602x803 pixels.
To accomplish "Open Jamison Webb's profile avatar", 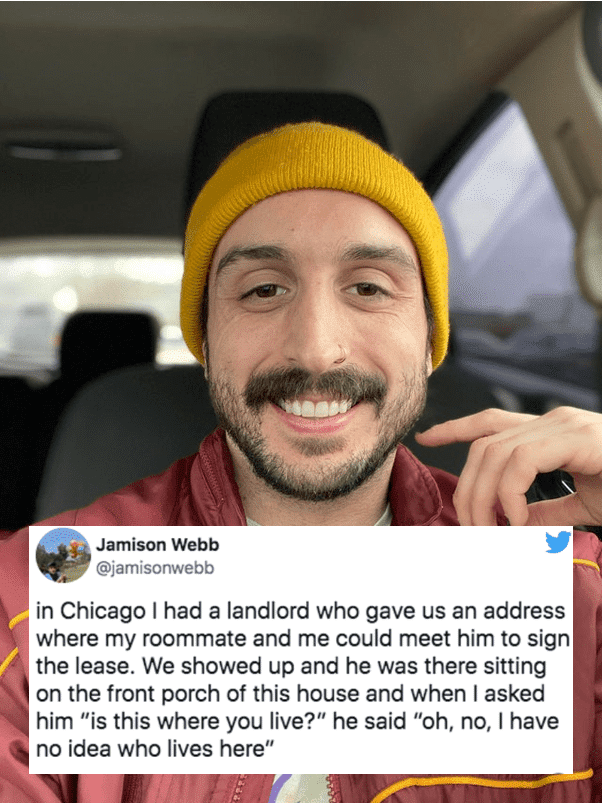I will pos(63,556).
